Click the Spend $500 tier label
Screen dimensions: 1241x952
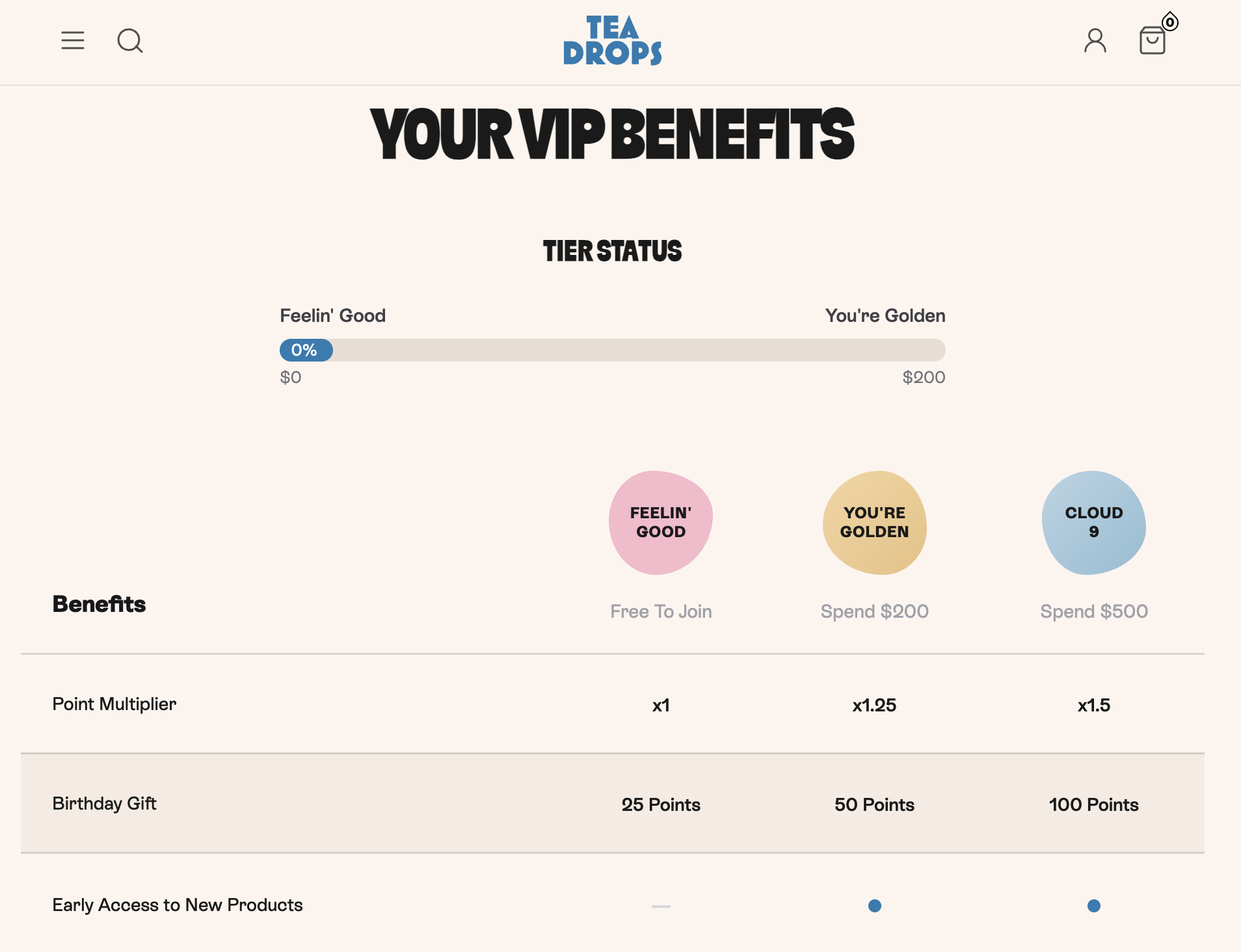pos(1094,611)
